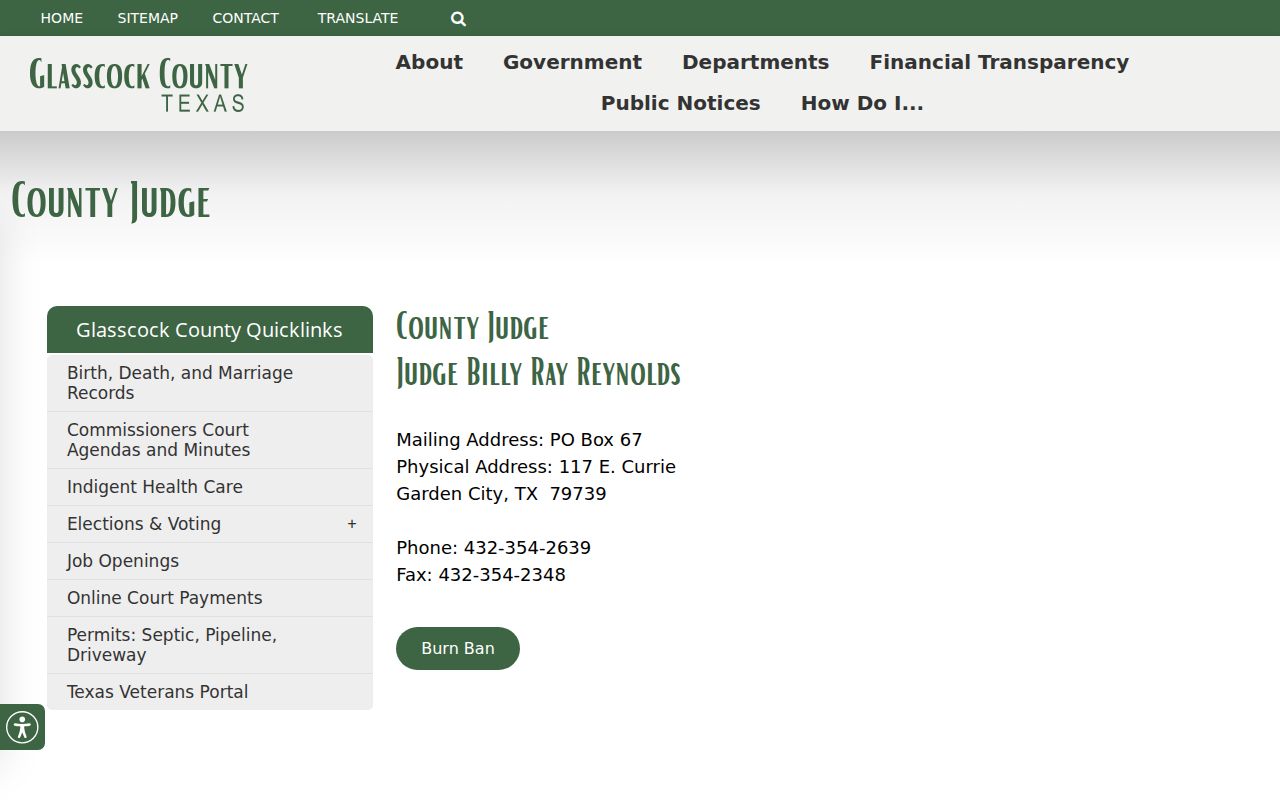Screen dimensions: 1280x800
Task: Visit the Contact page link
Action: [246, 18]
